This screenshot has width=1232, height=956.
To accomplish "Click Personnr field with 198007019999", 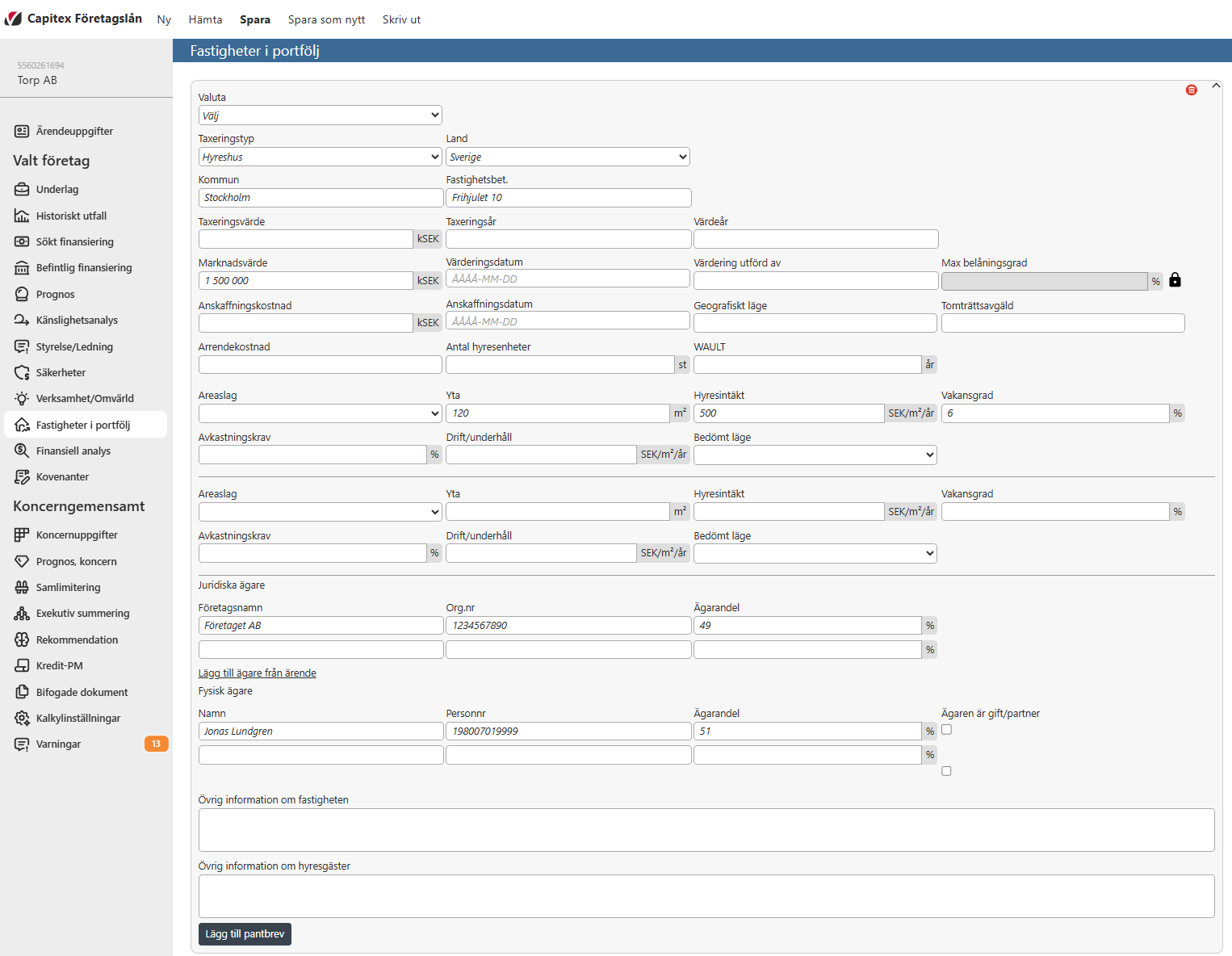I will point(568,731).
